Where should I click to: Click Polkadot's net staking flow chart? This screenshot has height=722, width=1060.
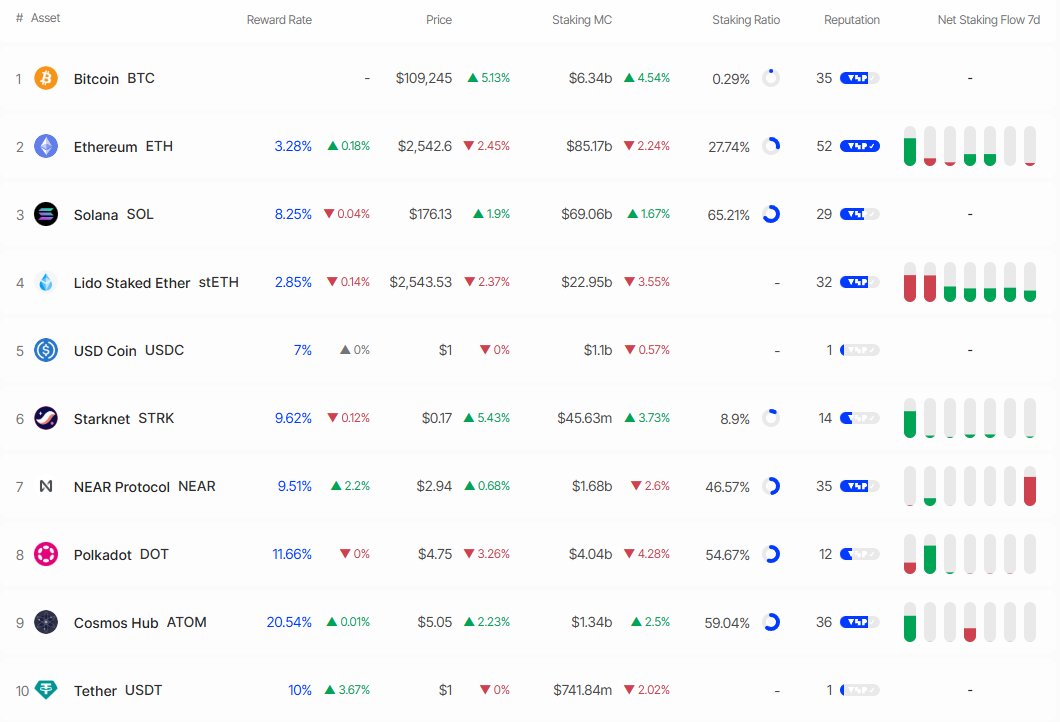click(969, 554)
